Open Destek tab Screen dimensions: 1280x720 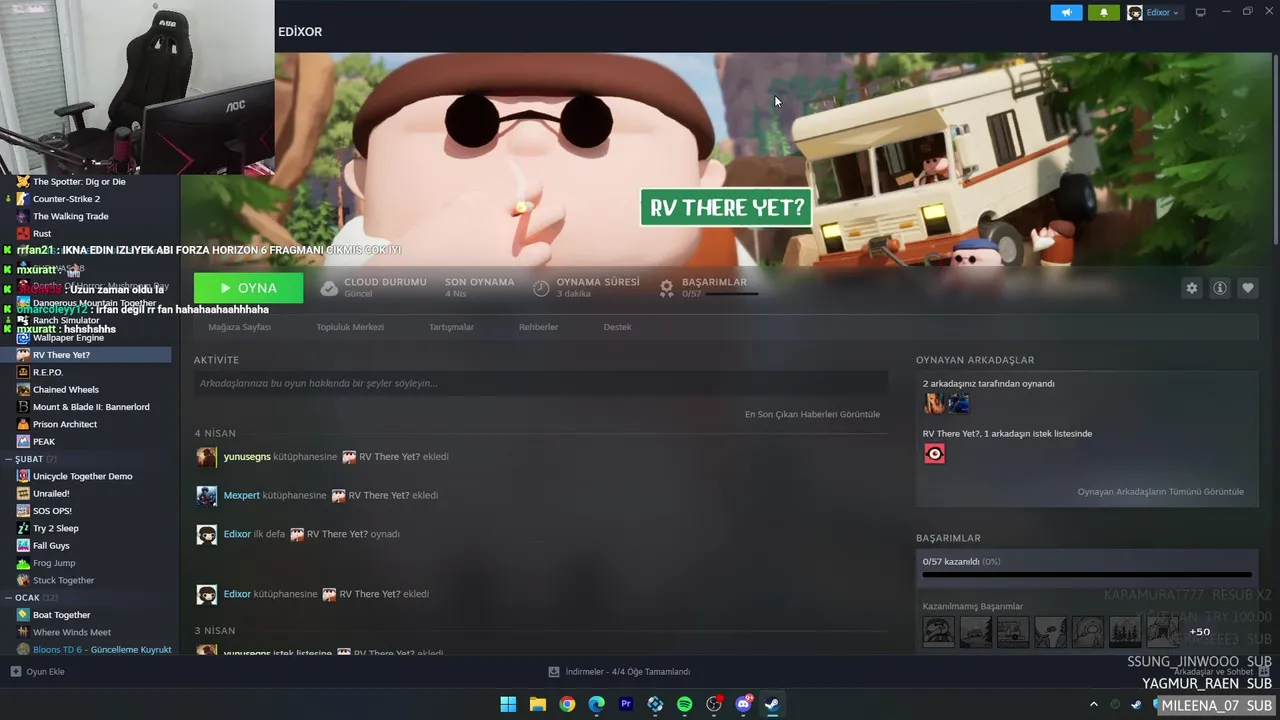(x=617, y=327)
